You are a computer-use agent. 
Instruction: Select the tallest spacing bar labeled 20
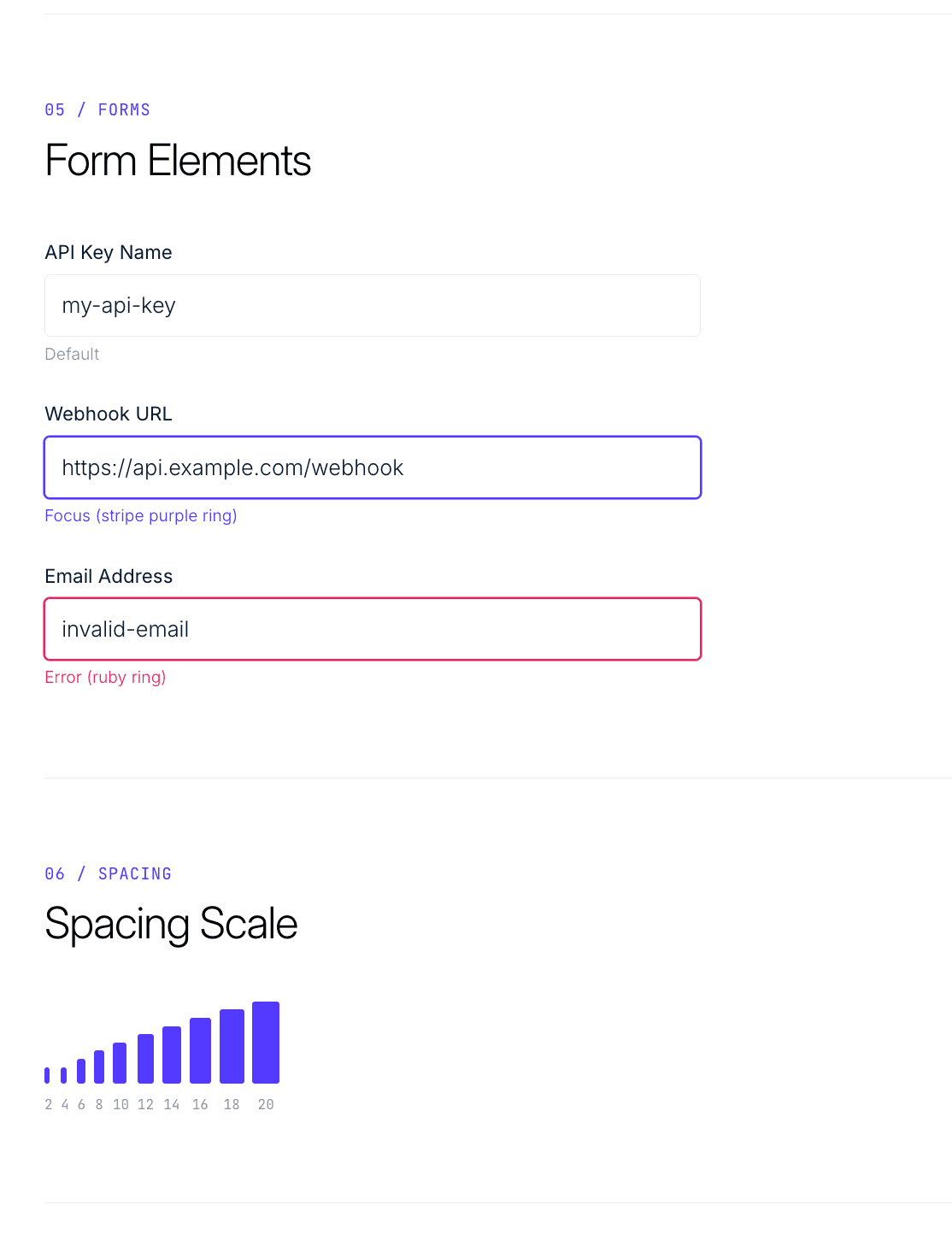pyautogui.click(x=266, y=1041)
